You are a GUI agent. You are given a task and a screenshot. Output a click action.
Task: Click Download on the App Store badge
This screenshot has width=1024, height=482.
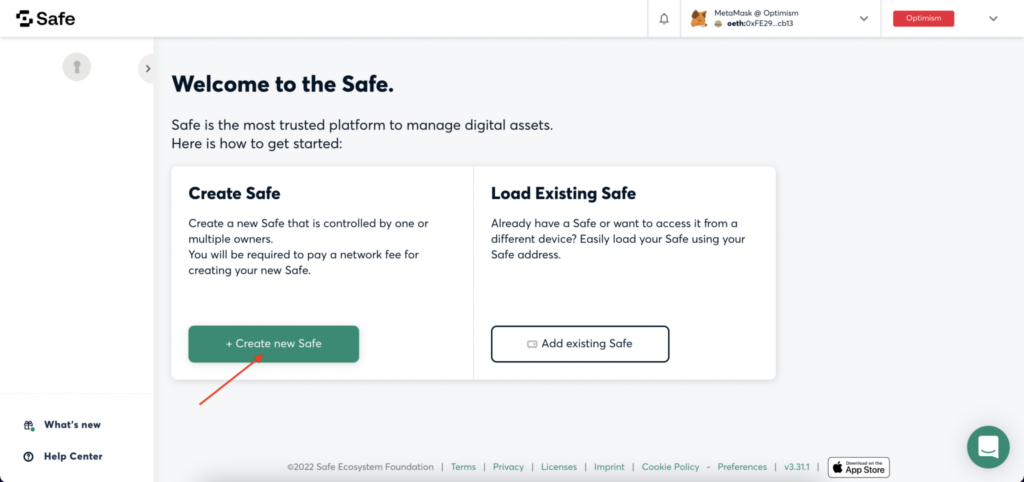pos(858,467)
